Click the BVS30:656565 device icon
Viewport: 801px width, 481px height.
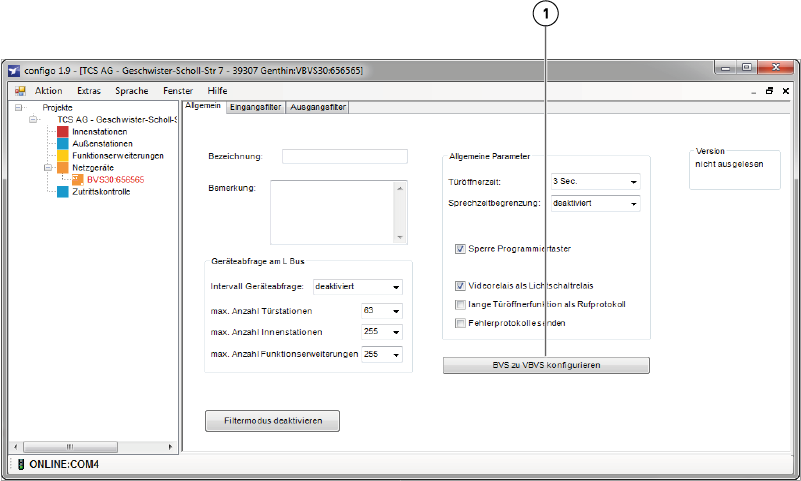pyautogui.click(x=78, y=180)
